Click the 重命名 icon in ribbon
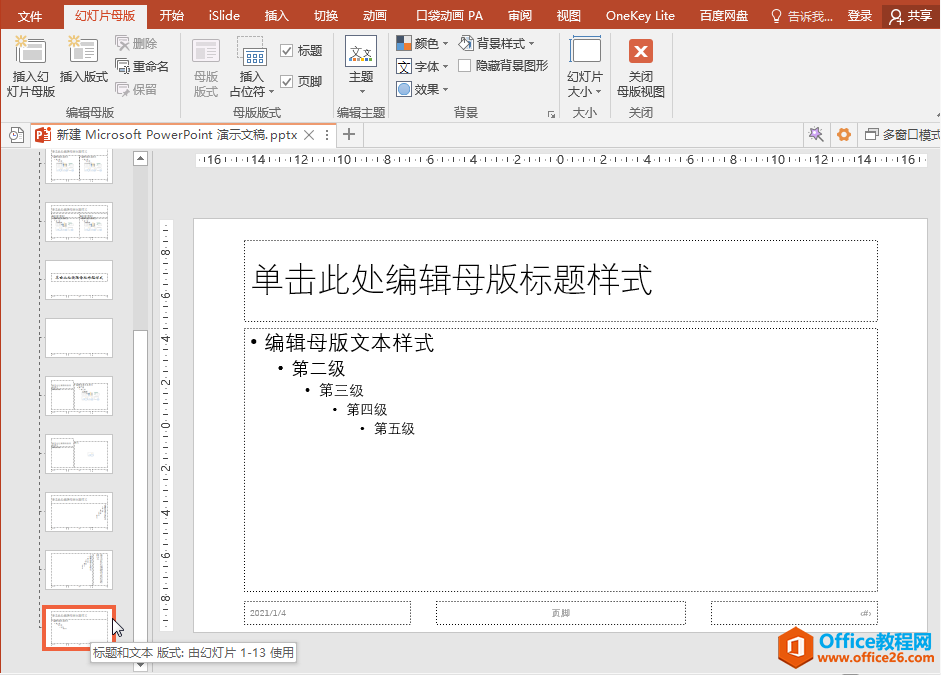The width and height of the screenshot is (941, 675). click(123, 66)
